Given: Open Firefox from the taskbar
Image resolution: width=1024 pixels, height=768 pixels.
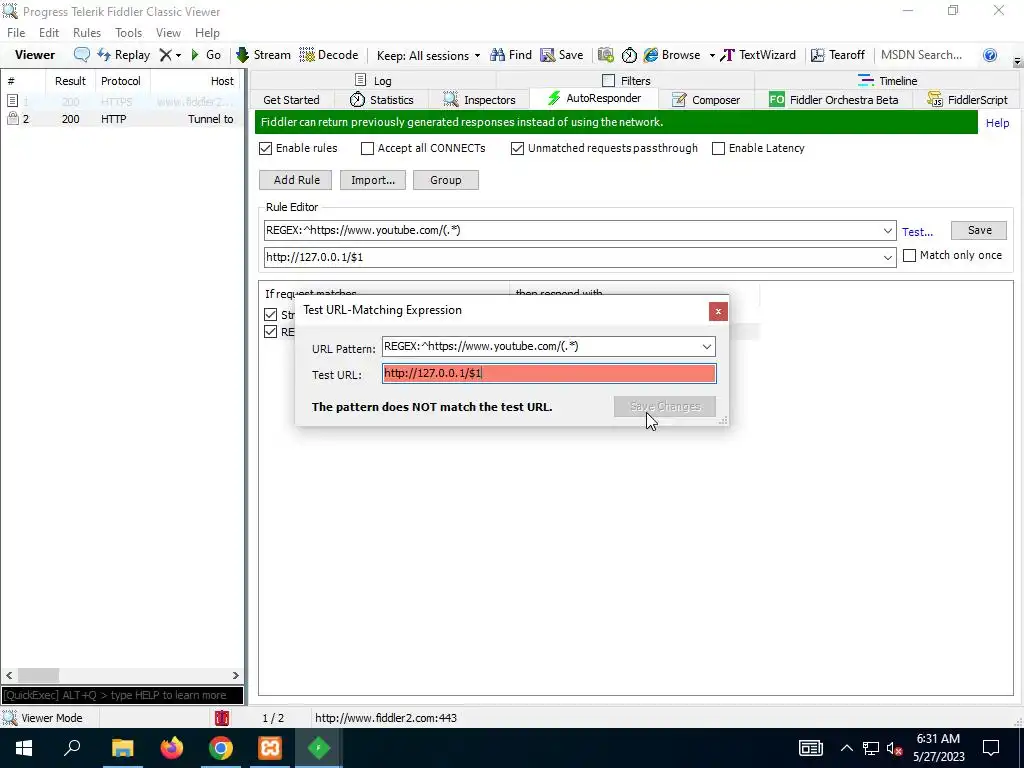Looking at the screenshot, I should pyautogui.click(x=172, y=748).
